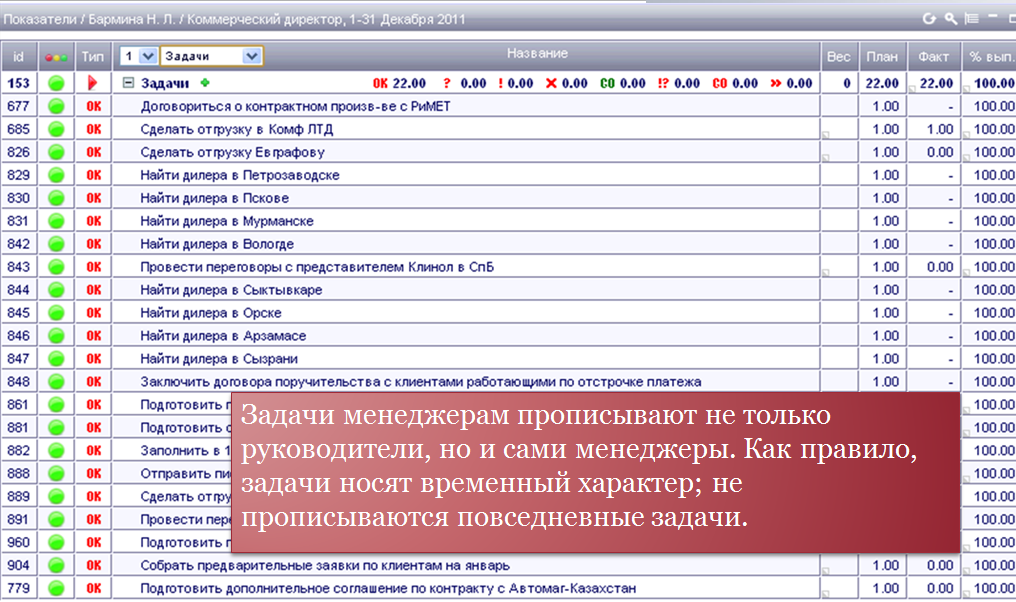Click the План total 22.00 in row 153
The image size is (1016, 602).
click(882, 83)
